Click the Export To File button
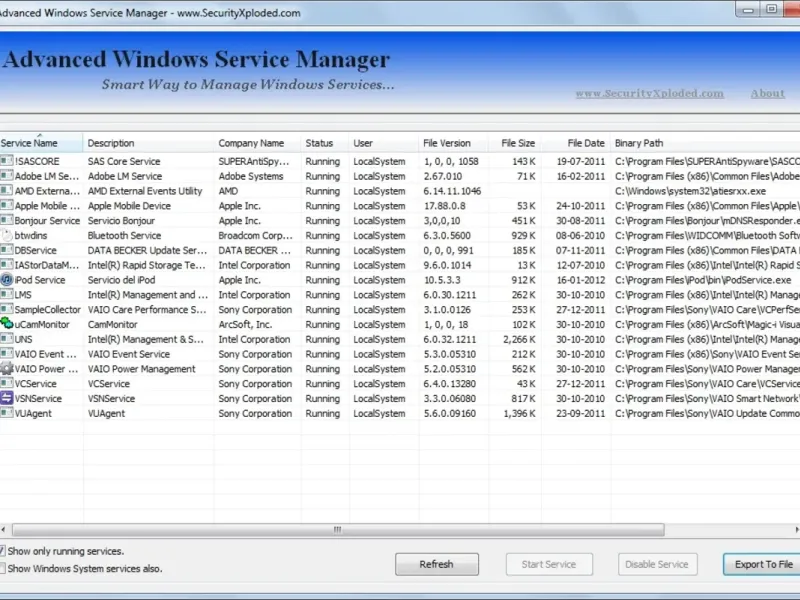This screenshot has height=600, width=800. pos(762,564)
